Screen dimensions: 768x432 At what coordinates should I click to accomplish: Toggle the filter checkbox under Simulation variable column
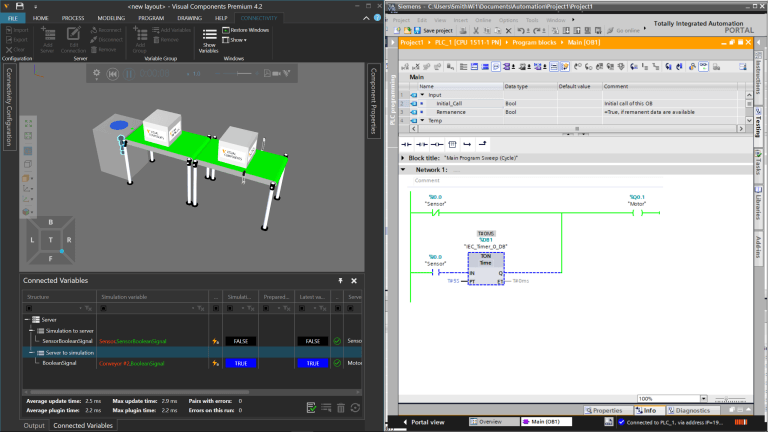pos(103,308)
